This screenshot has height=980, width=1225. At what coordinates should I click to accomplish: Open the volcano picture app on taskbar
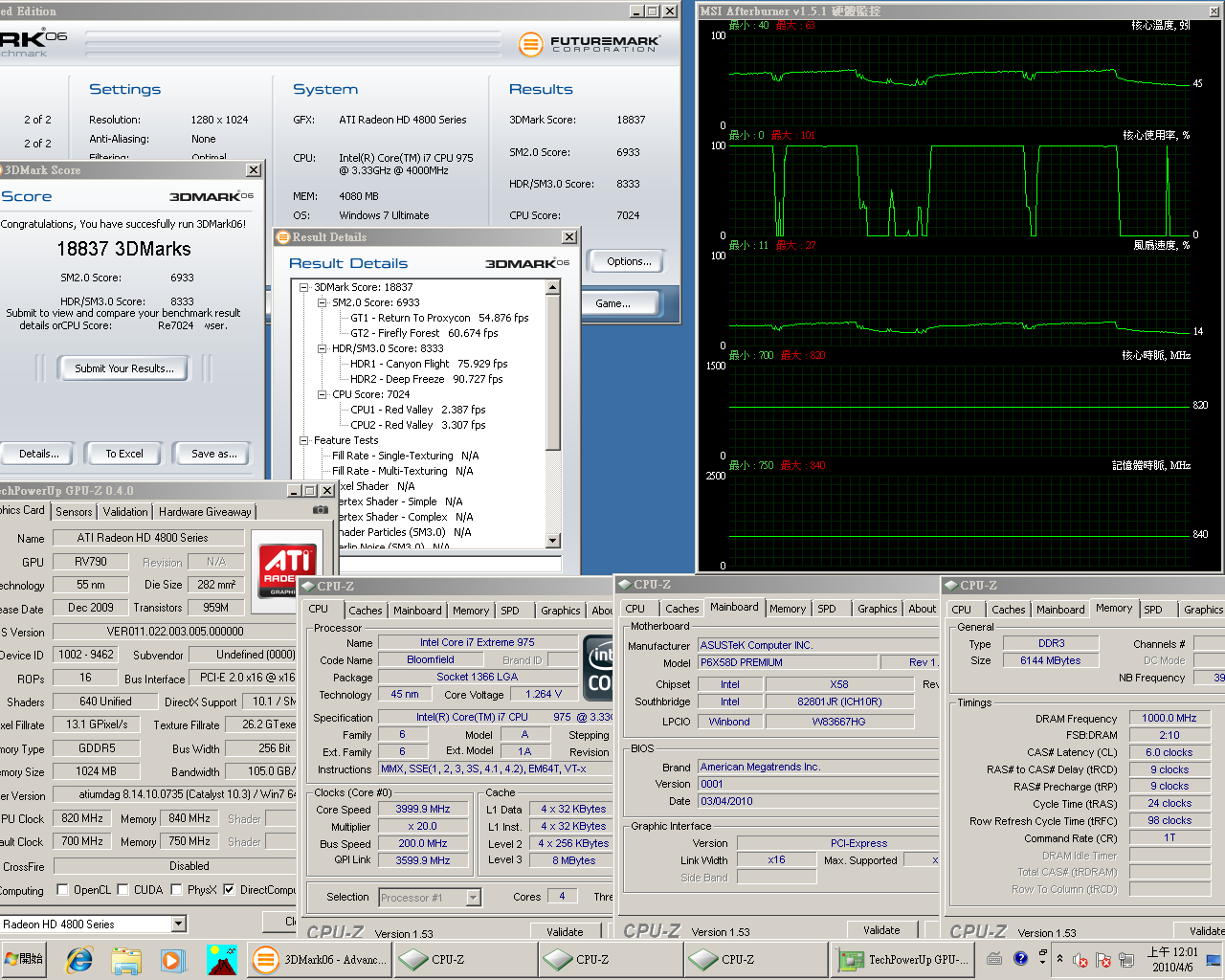click(x=221, y=959)
